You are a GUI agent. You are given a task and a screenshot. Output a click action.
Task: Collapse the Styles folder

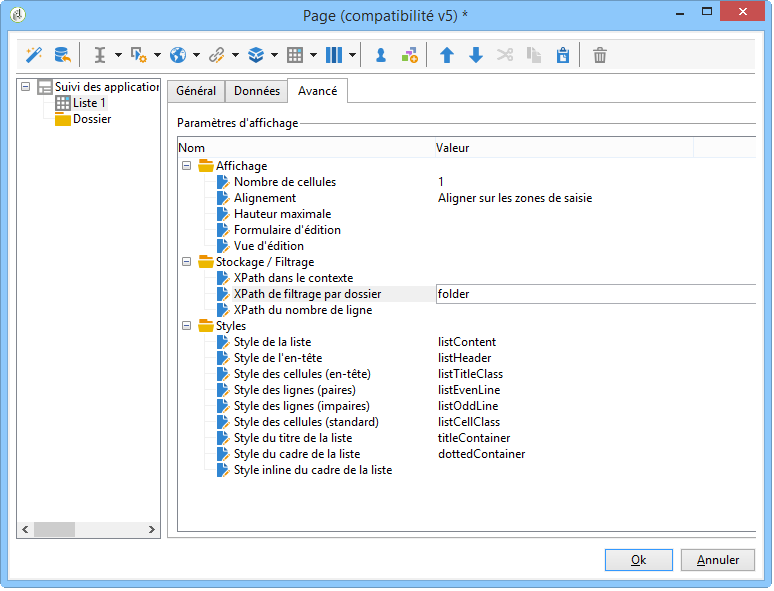(x=187, y=326)
